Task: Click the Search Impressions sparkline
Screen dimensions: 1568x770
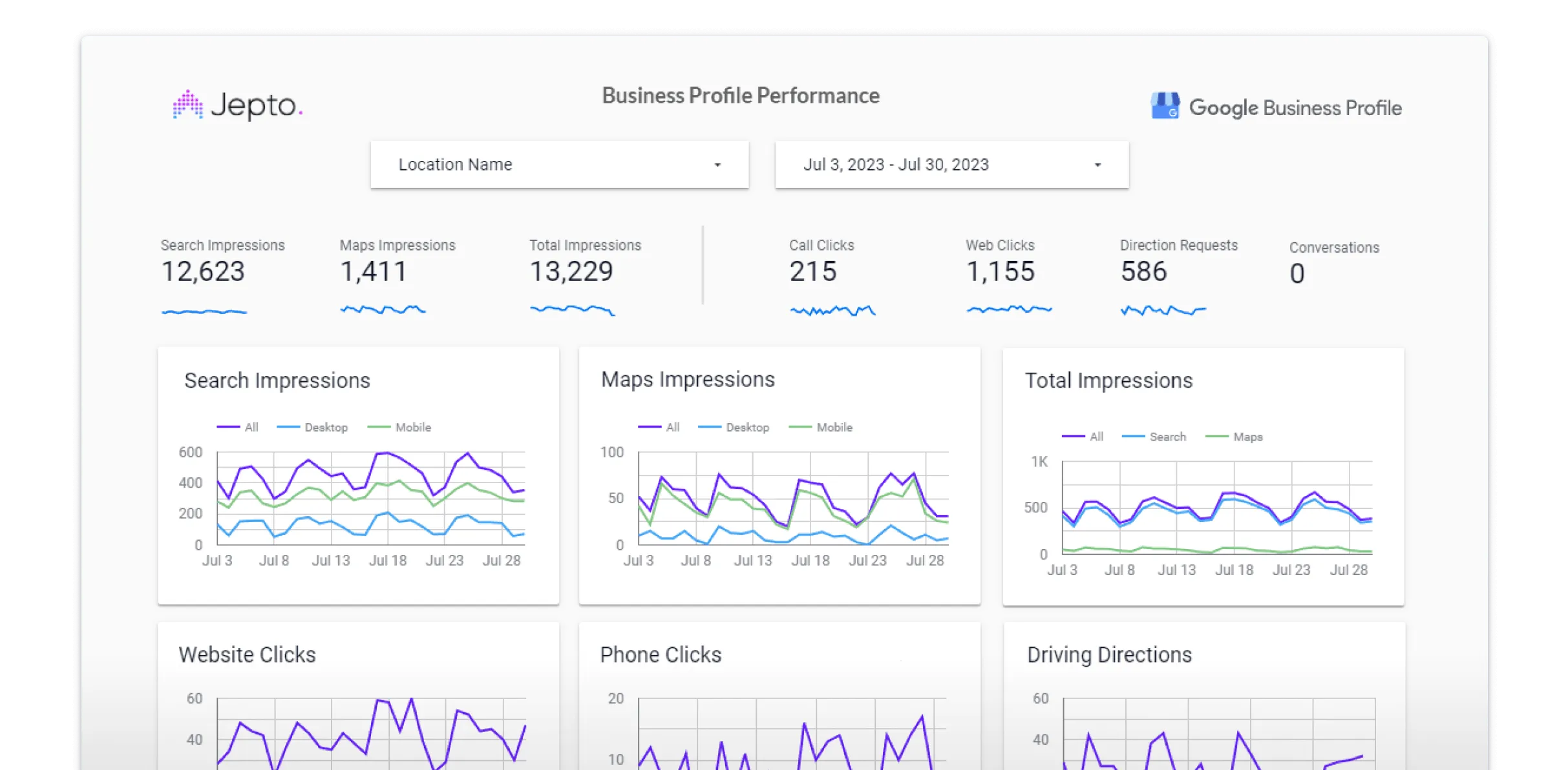Action: point(204,312)
